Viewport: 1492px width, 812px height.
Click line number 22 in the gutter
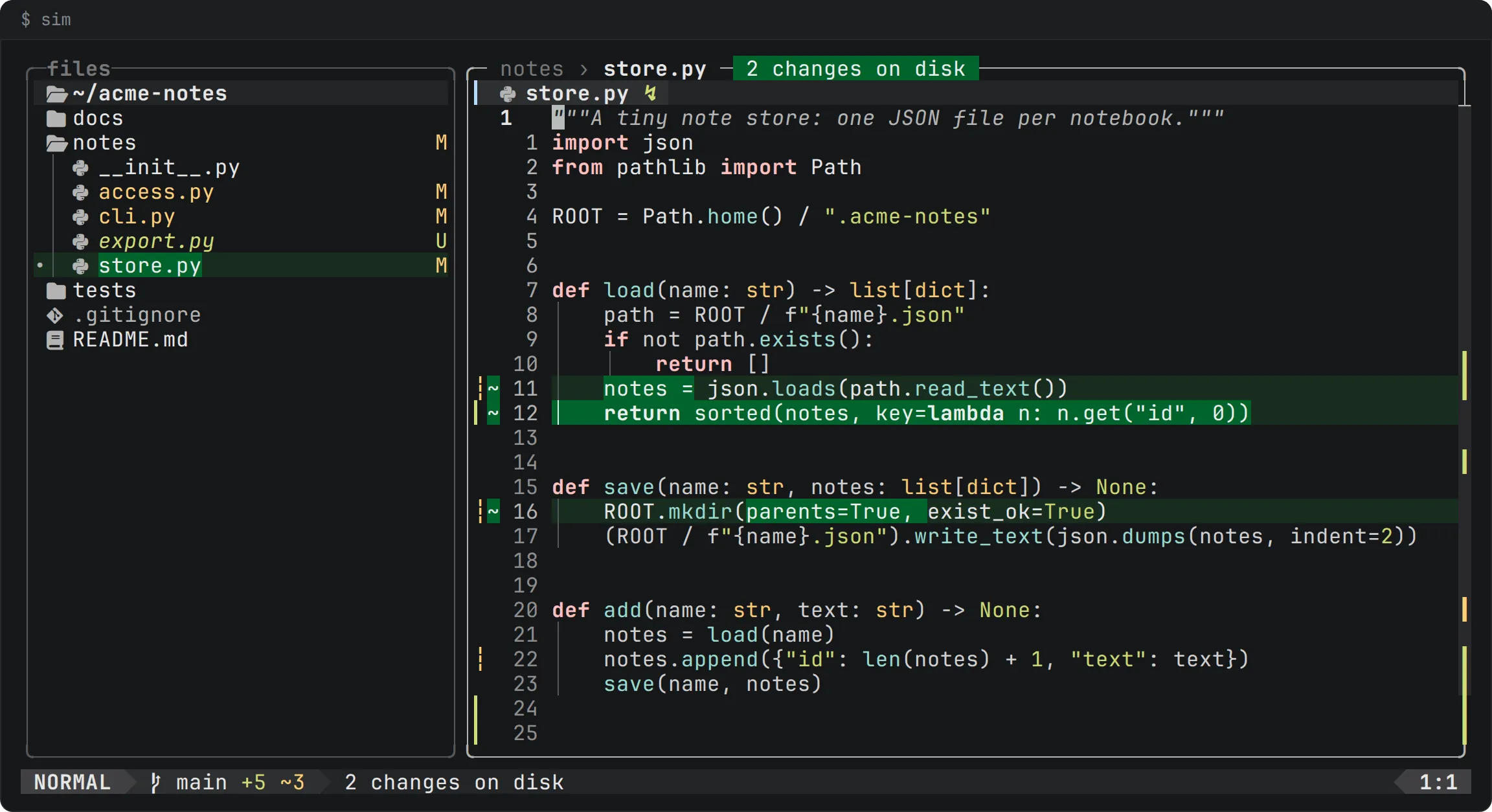[x=525, y=659]
